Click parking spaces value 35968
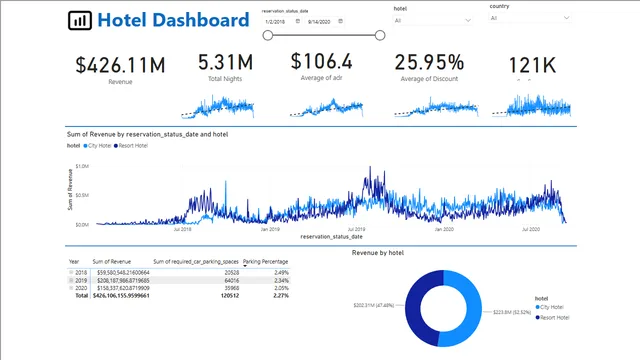 (231, 288)
